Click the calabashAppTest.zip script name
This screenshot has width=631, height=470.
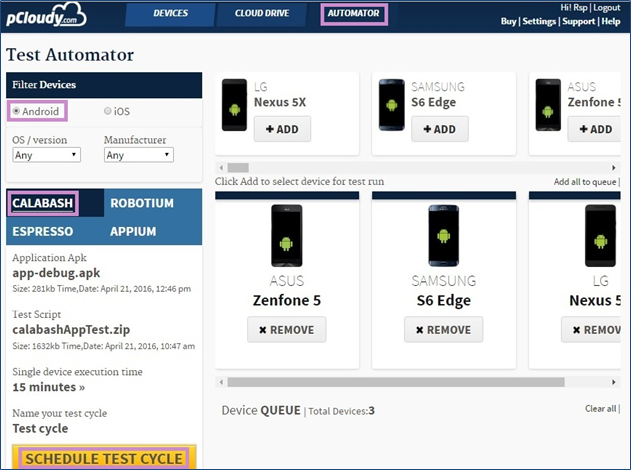[x=71, y=330]
